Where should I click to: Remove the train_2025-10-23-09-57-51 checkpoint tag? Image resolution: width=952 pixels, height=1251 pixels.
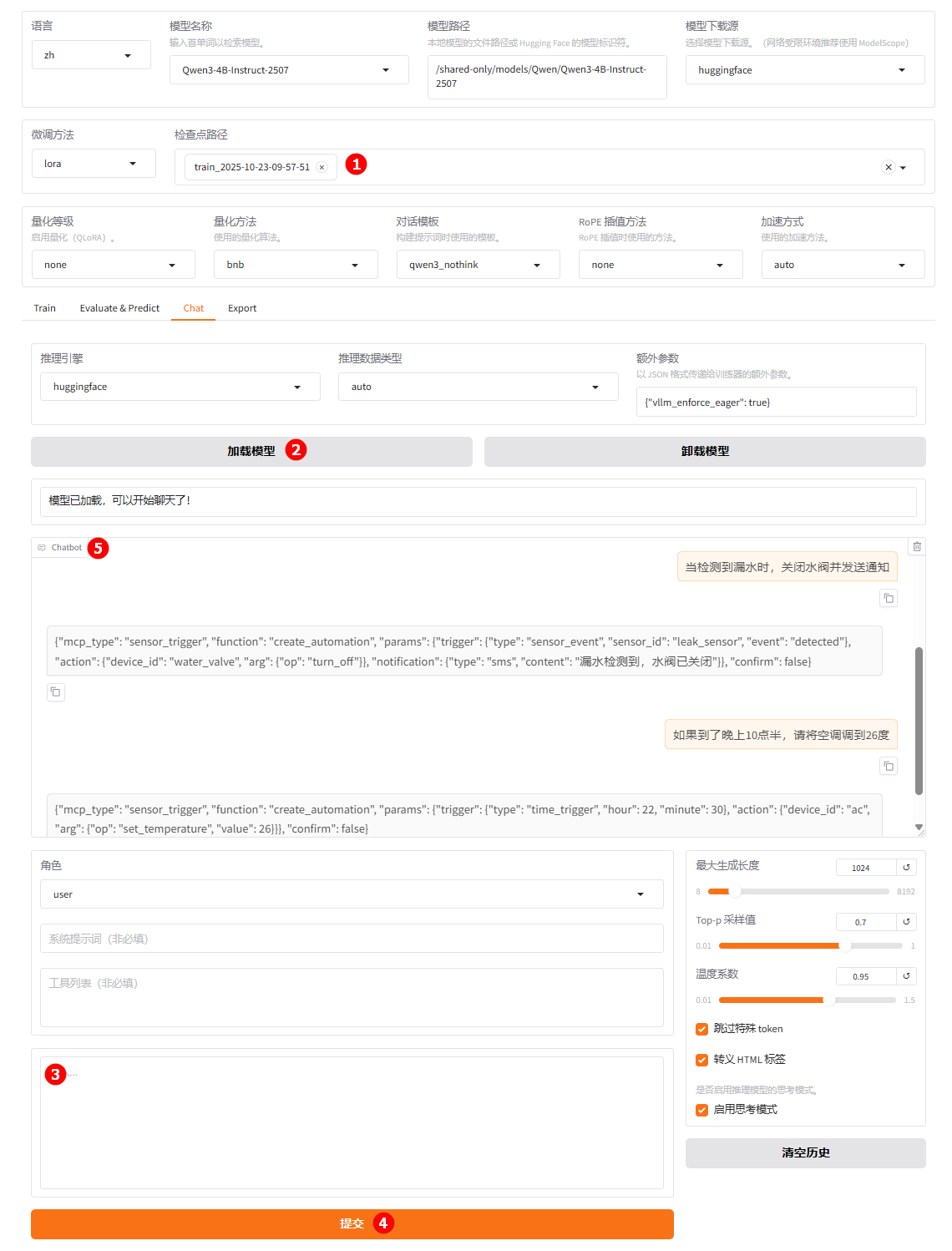point(322,167)
